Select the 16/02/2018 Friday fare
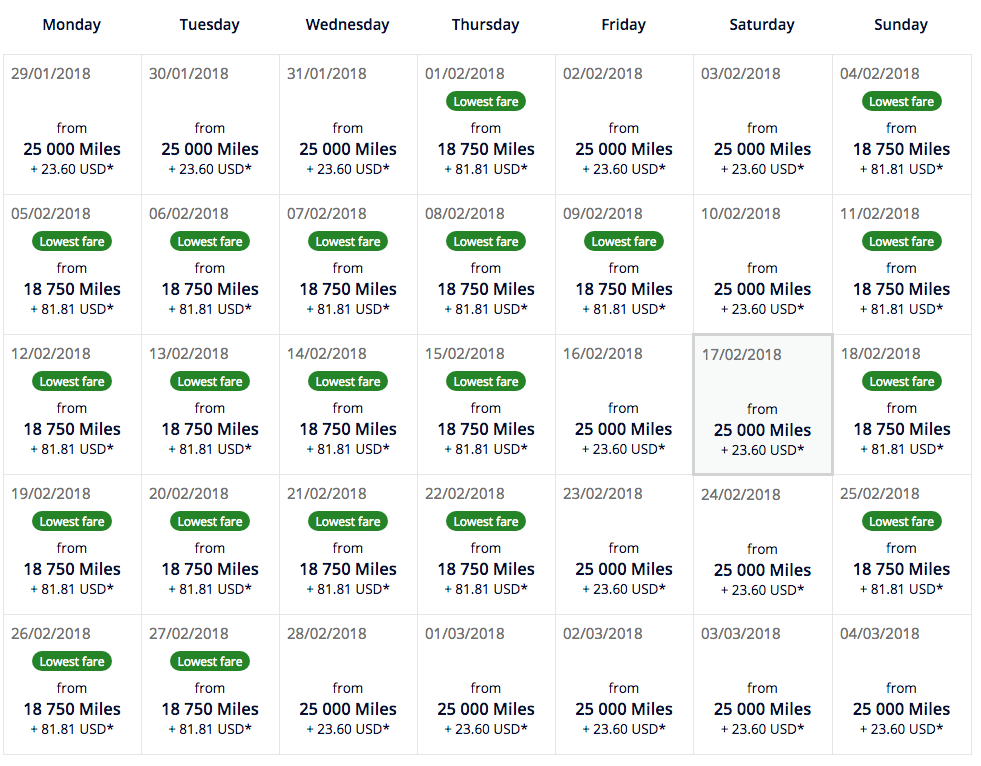The image size is (981, 766). tap(624, 405)
